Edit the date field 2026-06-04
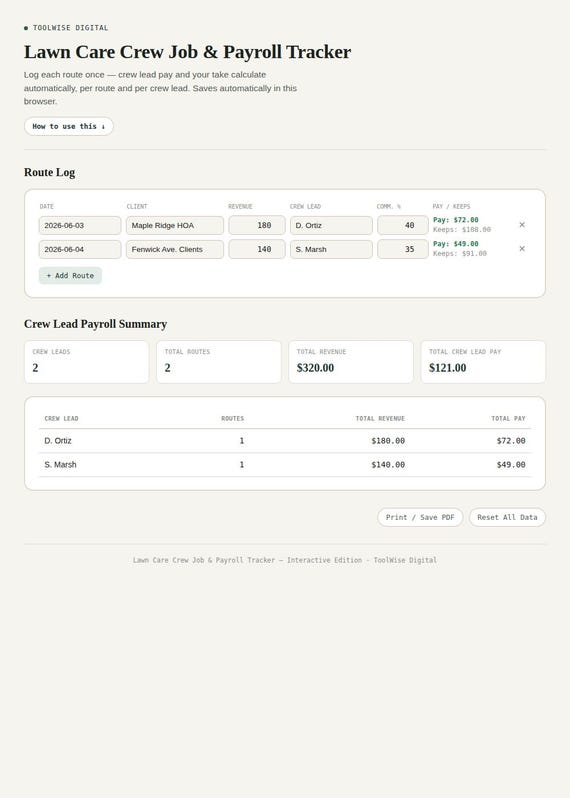Image resolution: width=570 pixels, height=798 pixels. (80, 249)
